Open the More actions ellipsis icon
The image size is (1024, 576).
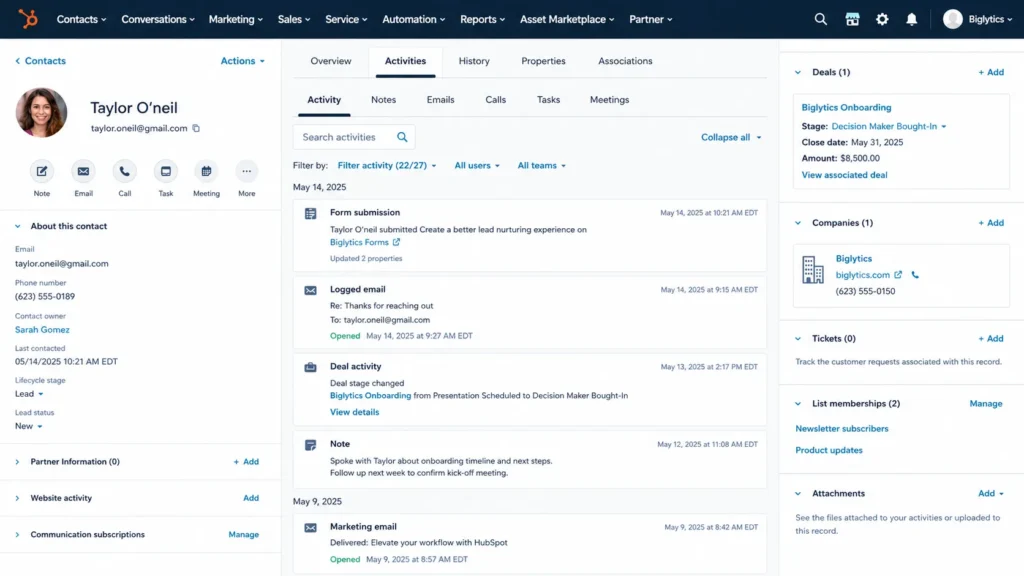pos(246,171)
